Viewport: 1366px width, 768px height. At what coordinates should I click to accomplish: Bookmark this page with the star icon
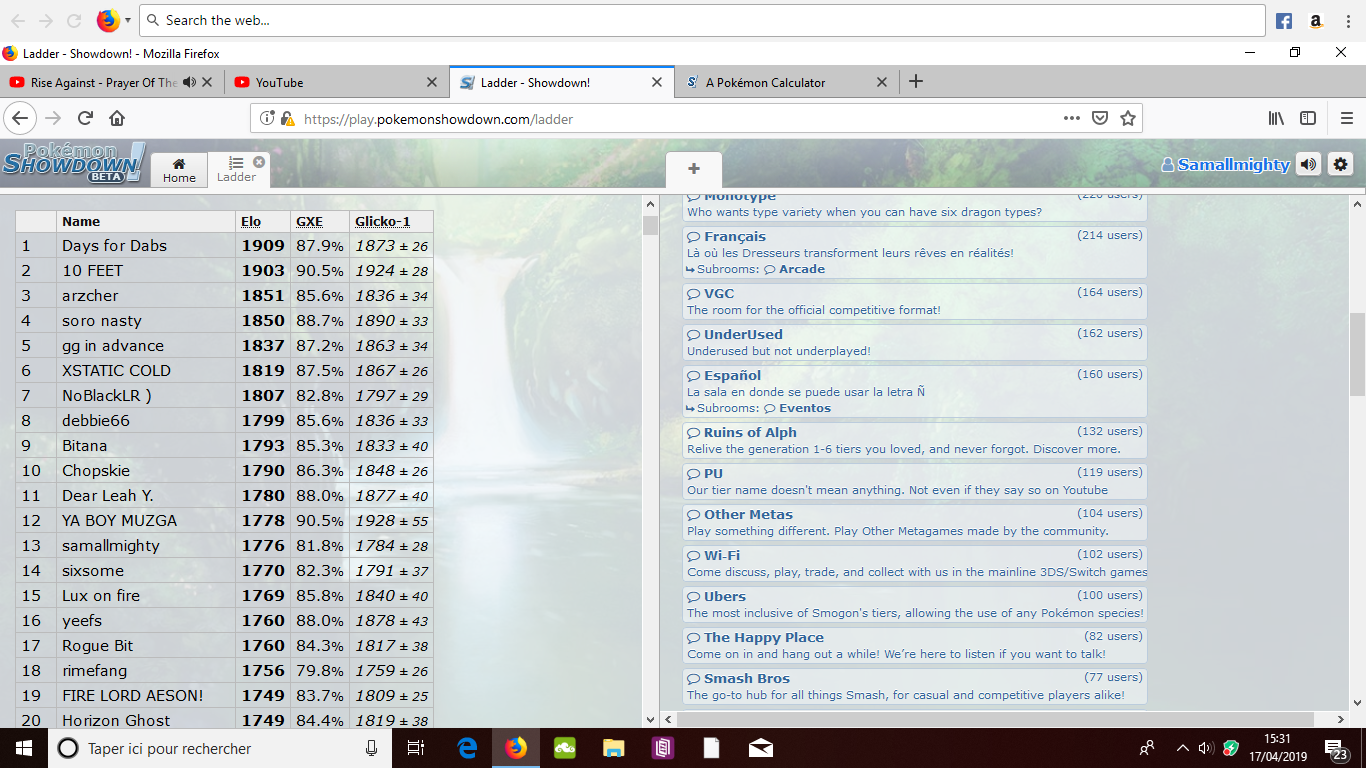(1128, 118)
